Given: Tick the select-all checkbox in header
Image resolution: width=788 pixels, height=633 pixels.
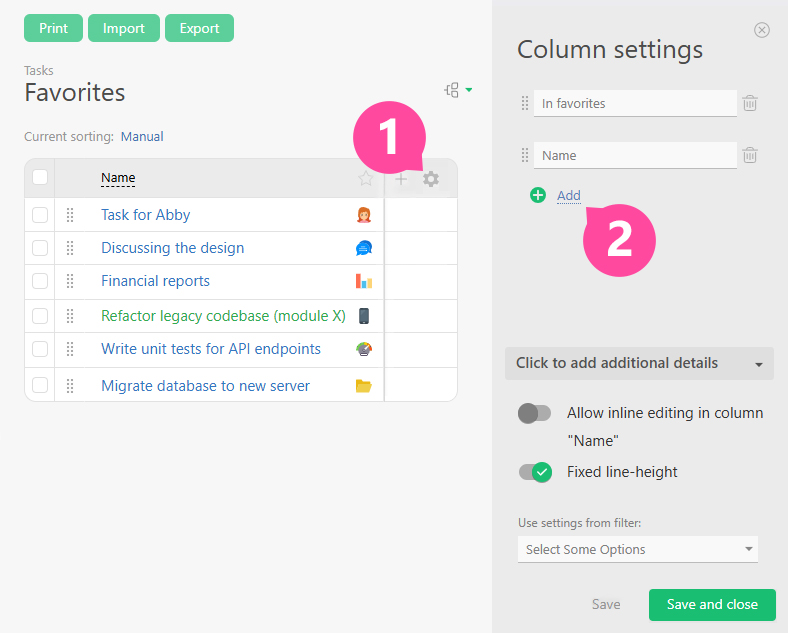Looking at the screenshot, I should 40,178.
